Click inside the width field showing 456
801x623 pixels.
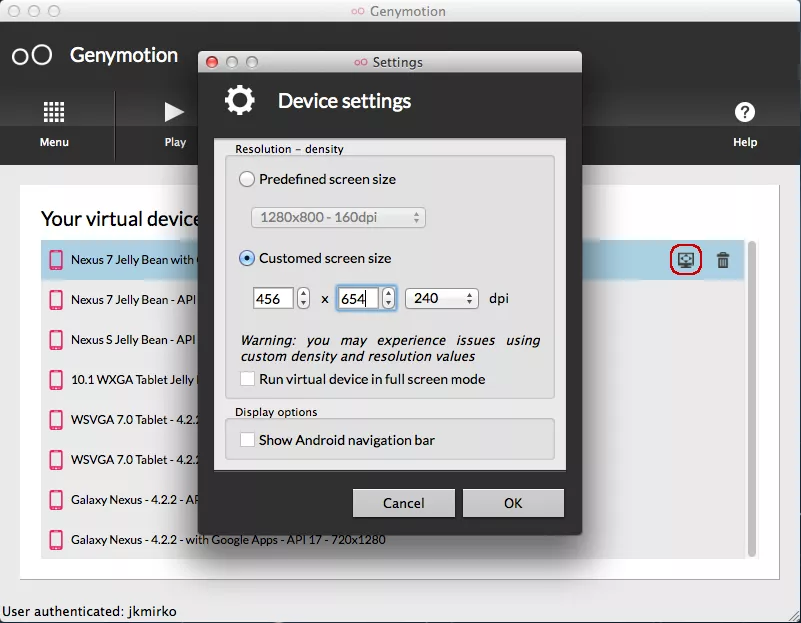point(273,298)
